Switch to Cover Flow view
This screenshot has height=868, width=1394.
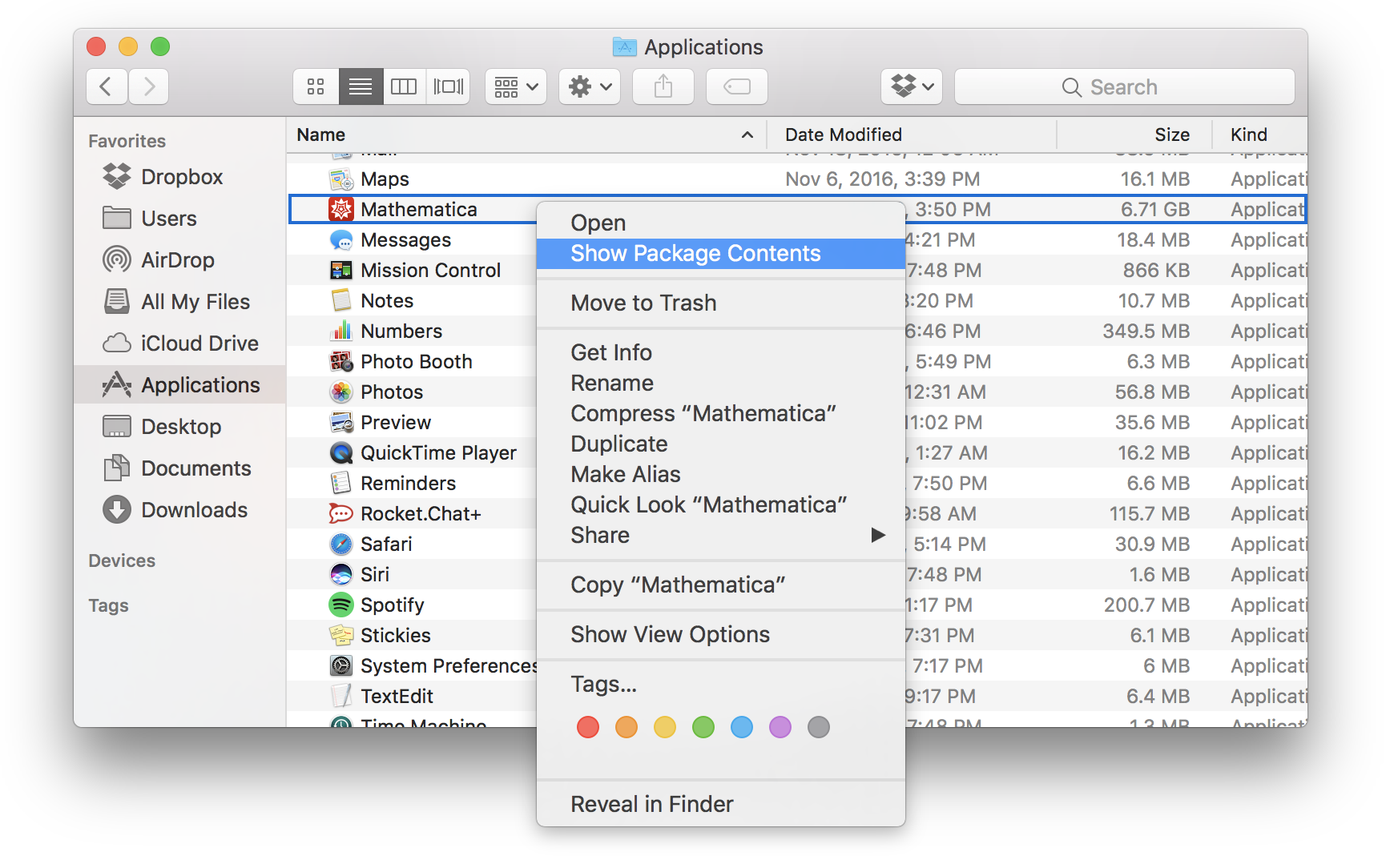point(449,86)
